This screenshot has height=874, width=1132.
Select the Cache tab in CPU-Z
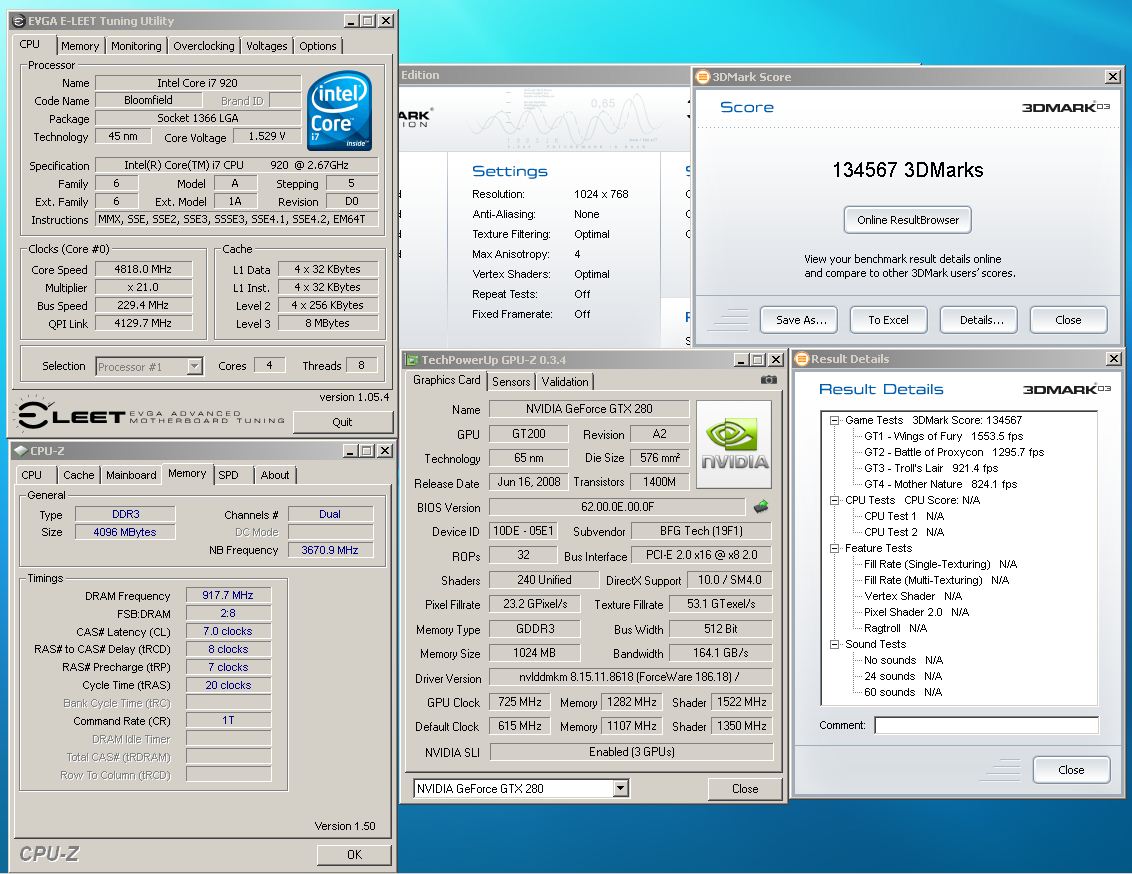click(x=78, y=475)
